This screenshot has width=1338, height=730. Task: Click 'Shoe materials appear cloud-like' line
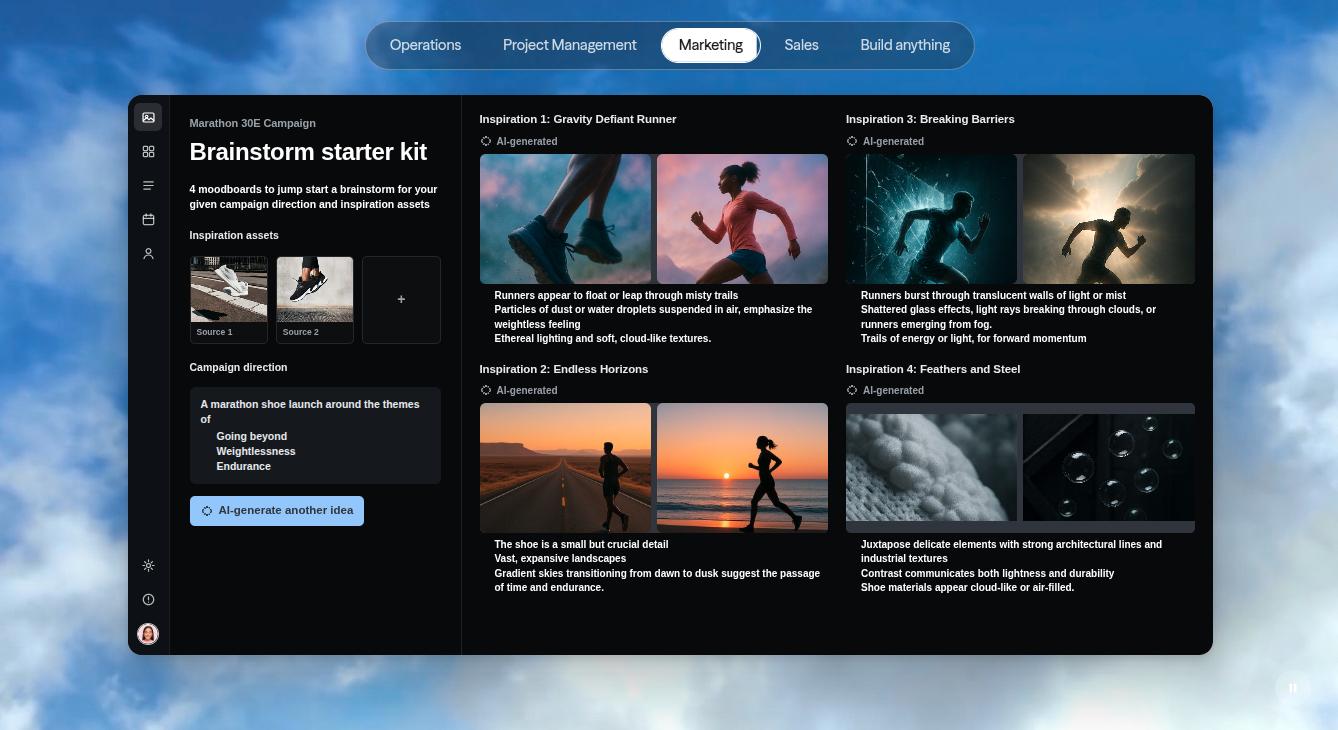coord(967,587)
